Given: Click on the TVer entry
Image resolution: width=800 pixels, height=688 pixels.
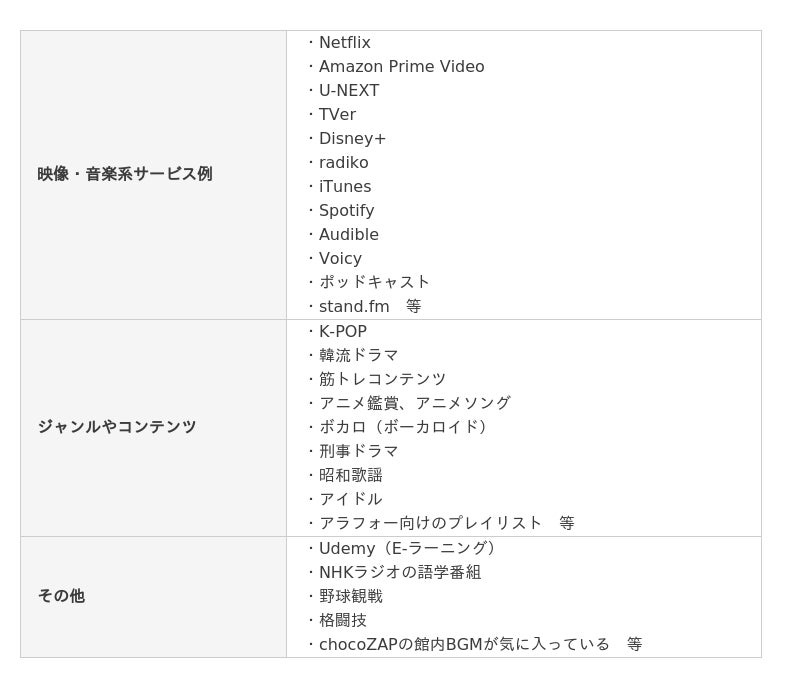Looking at the screenshot, I should (x=337, y=115).
